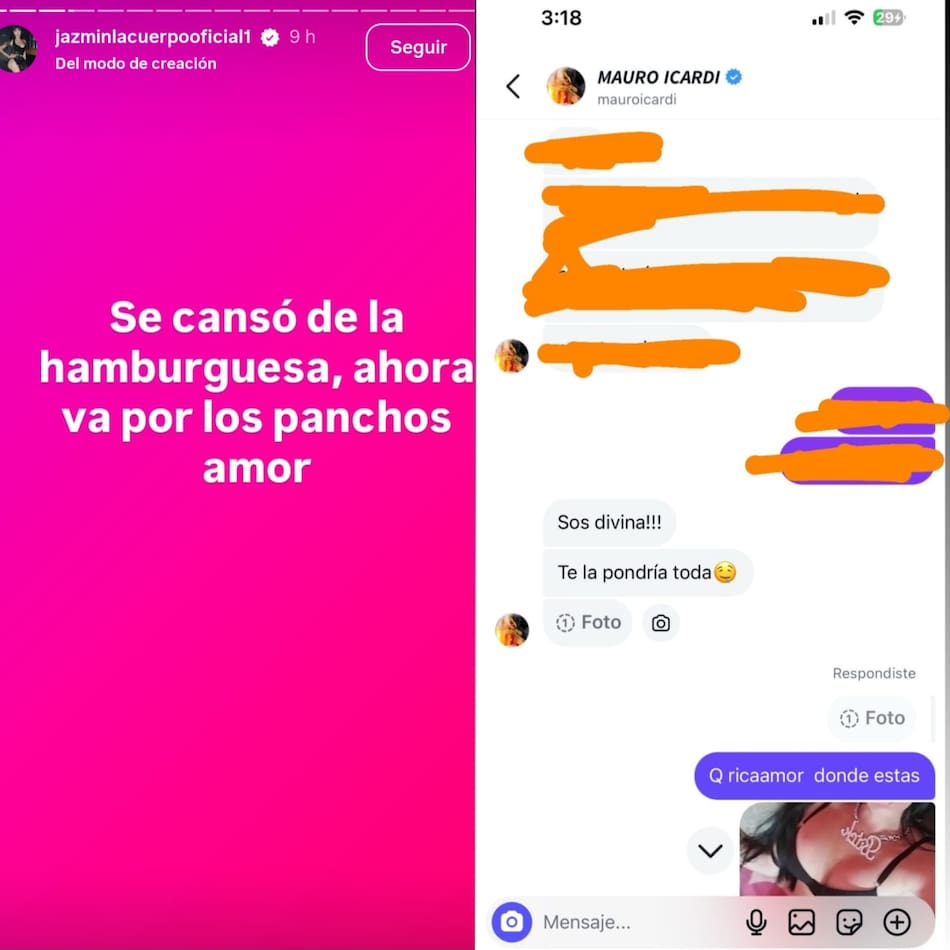Tap the plus icon in message bar
Viewport: 950px width, 950px height.
coord(897,922)
